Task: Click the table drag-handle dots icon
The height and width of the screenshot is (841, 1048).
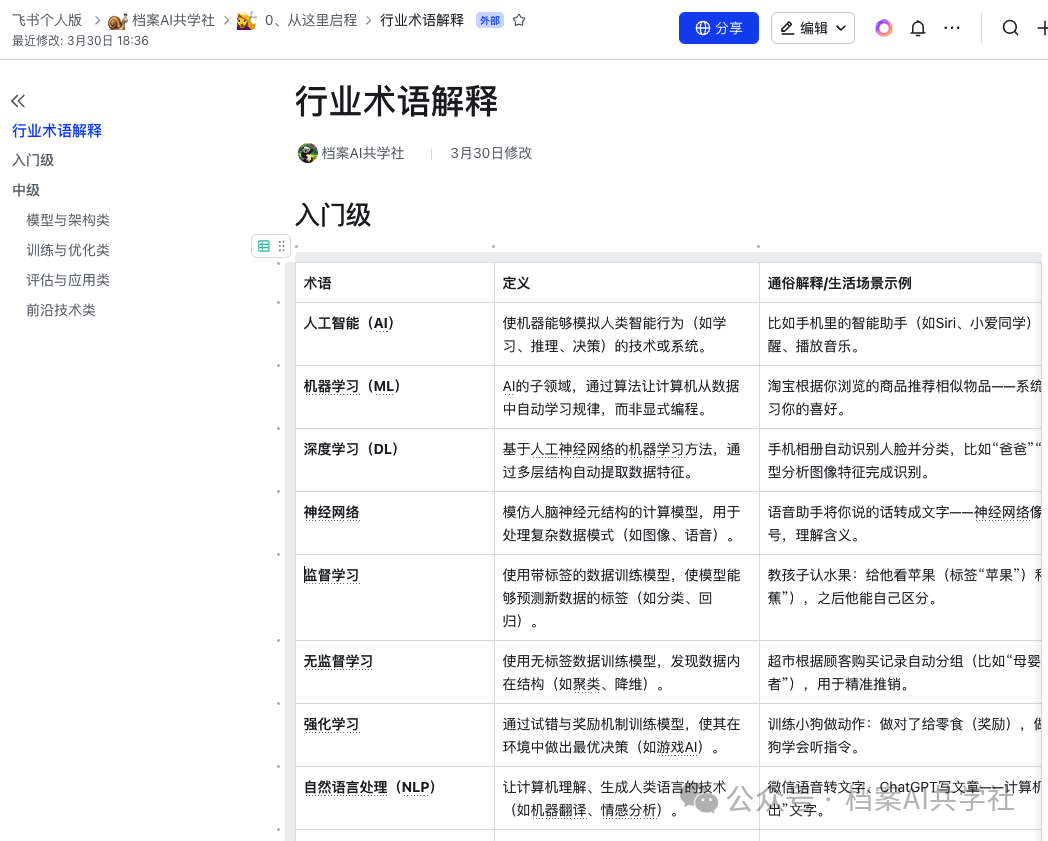Action: click(281, 246)
